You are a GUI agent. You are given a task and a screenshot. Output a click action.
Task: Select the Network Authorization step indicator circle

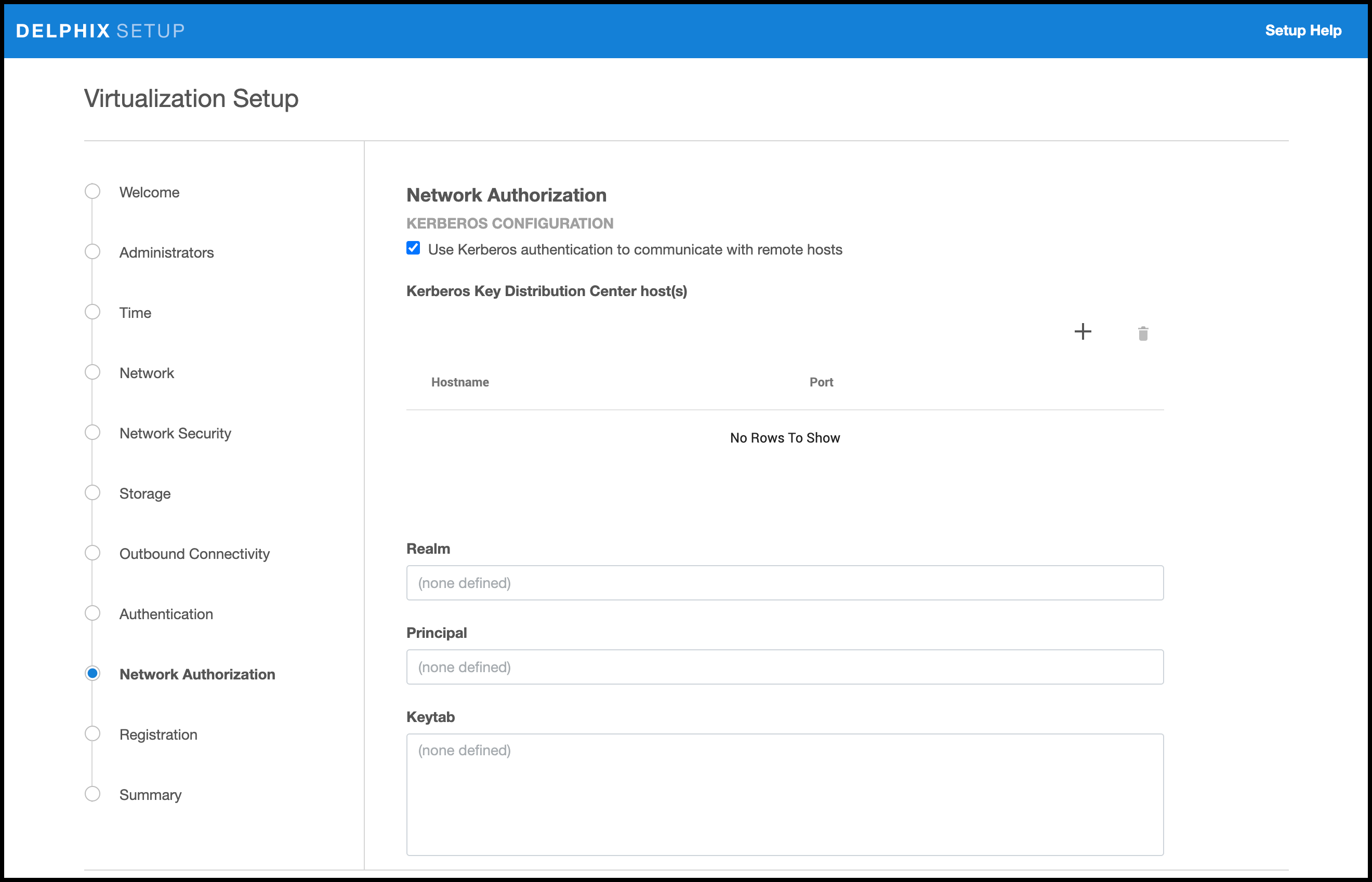92,674
